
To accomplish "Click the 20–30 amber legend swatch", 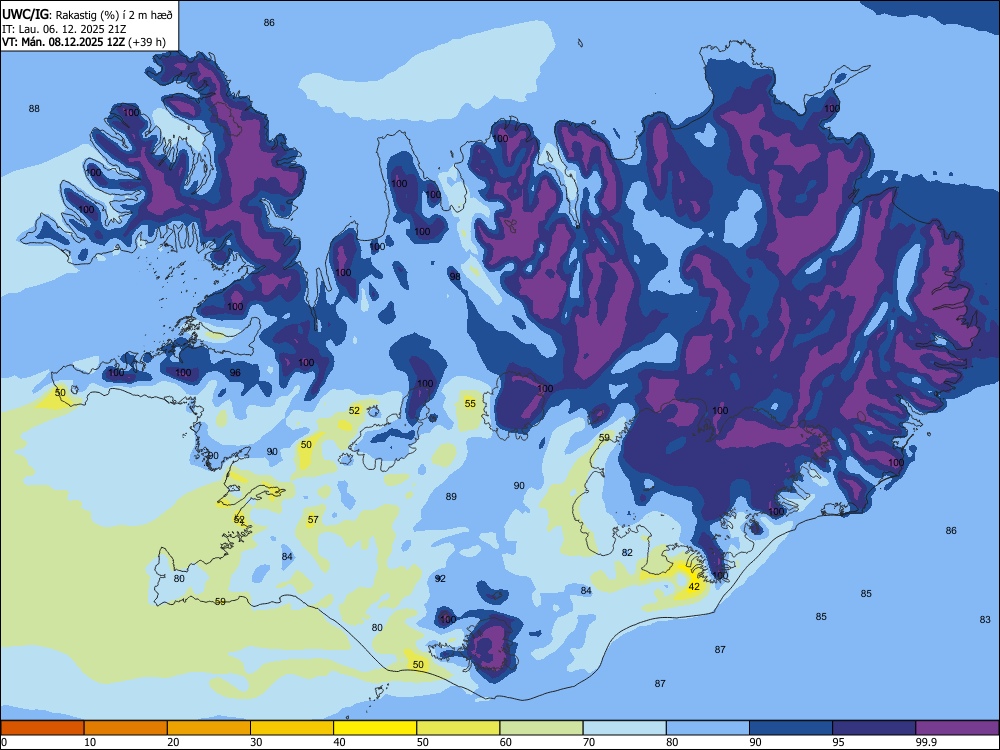I will pyautogui.click(x=209, y=728).
